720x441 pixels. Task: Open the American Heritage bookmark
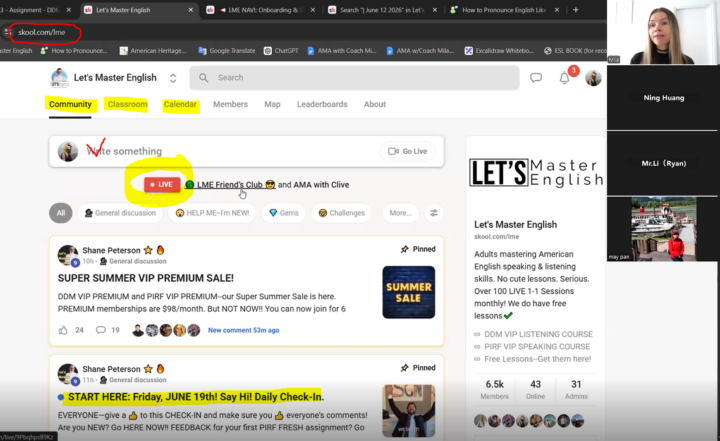click(152, 51)
